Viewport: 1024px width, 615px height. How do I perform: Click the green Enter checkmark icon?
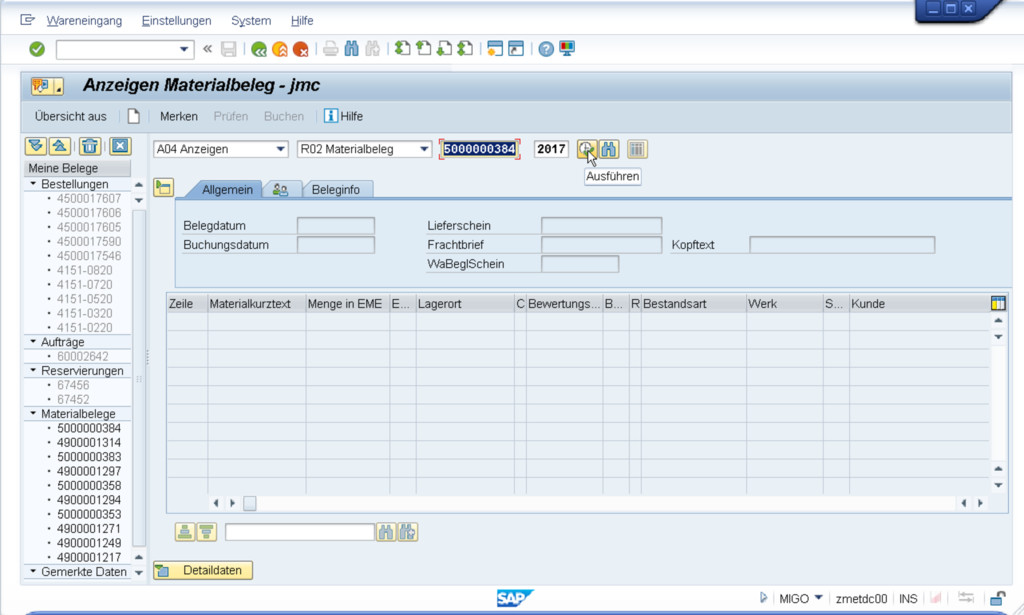tap(37, 49)
